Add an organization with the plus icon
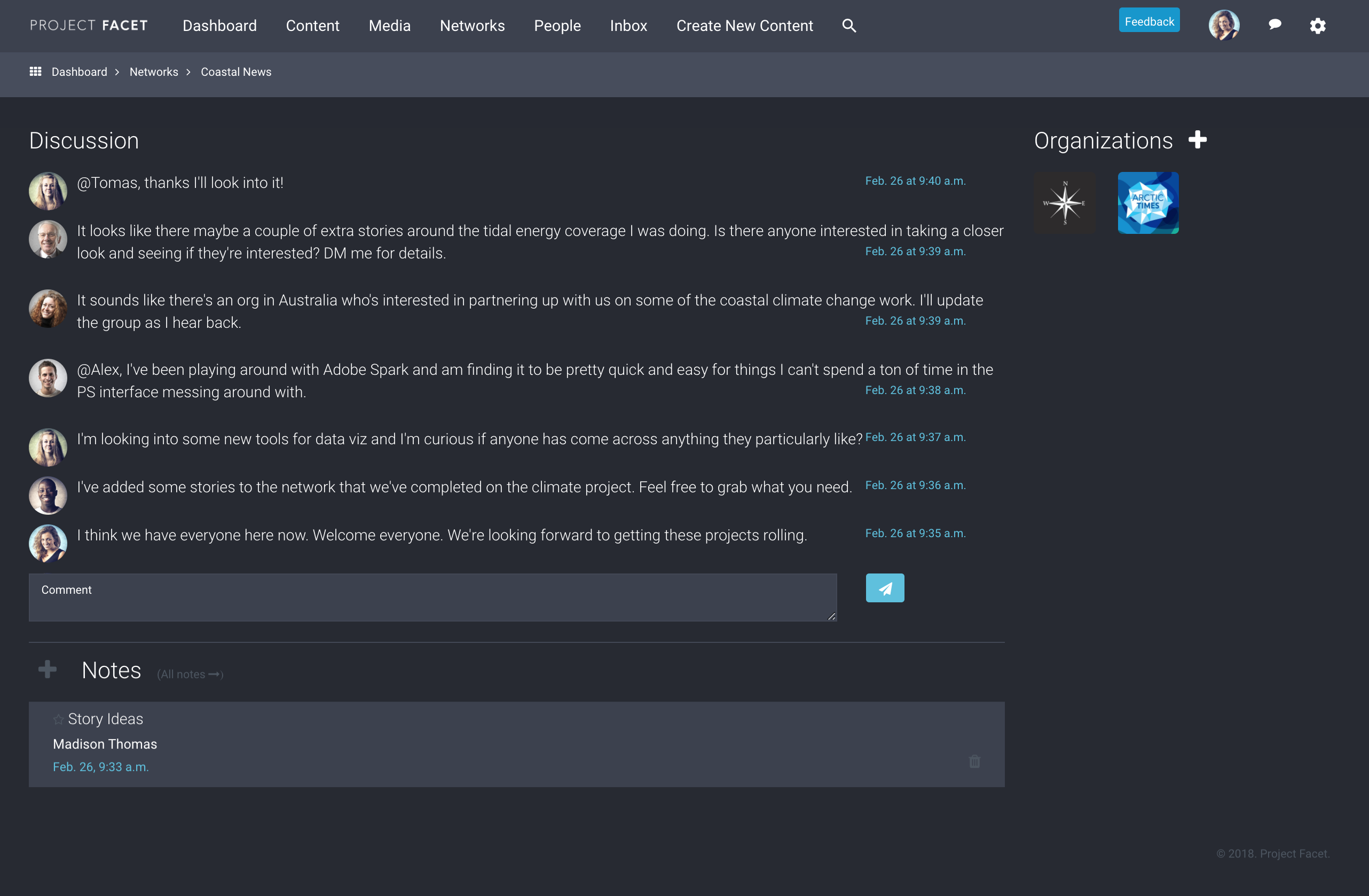1369x896 pixels. (1198, 140)
